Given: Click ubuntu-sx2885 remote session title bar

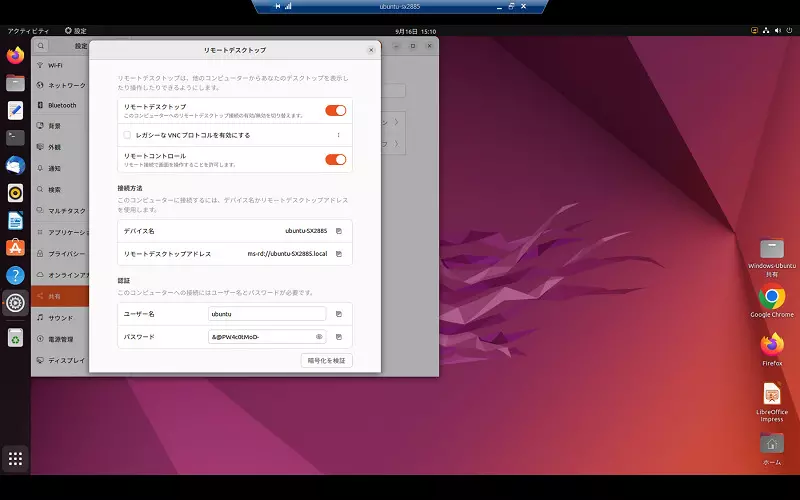Looking at the screenshot, I should 400,7.
